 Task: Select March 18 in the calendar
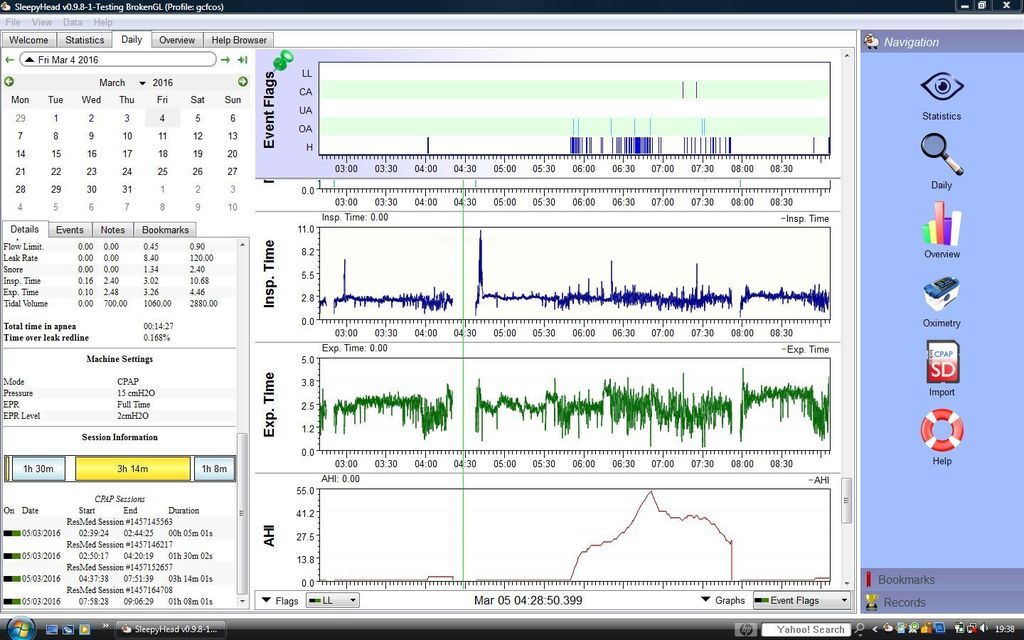[163, 154]
